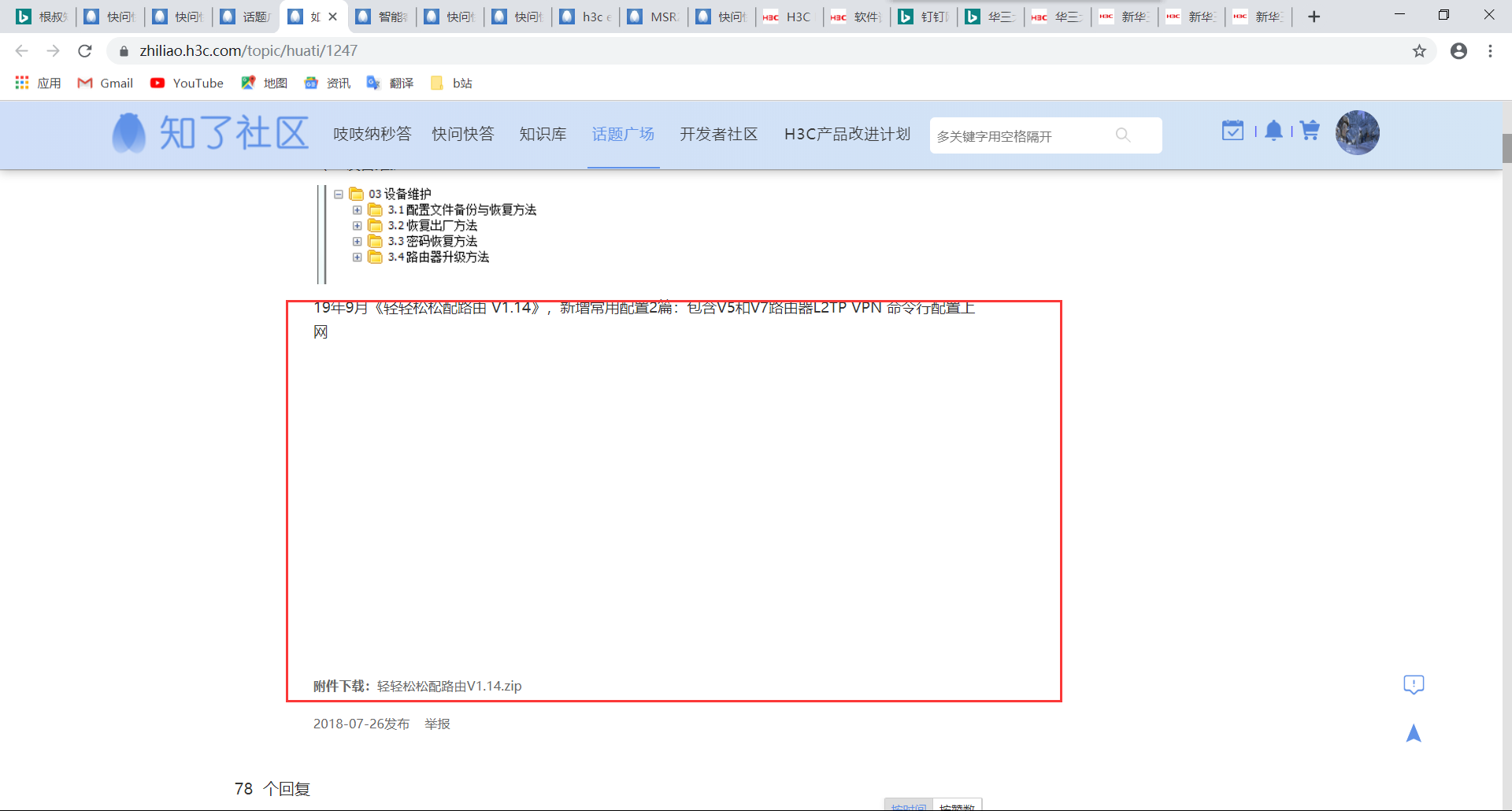Expand the 3.3 密码恢复方法 node
Screen dimensions: 1512x811
pyautogui.click(x=358, y=242)
